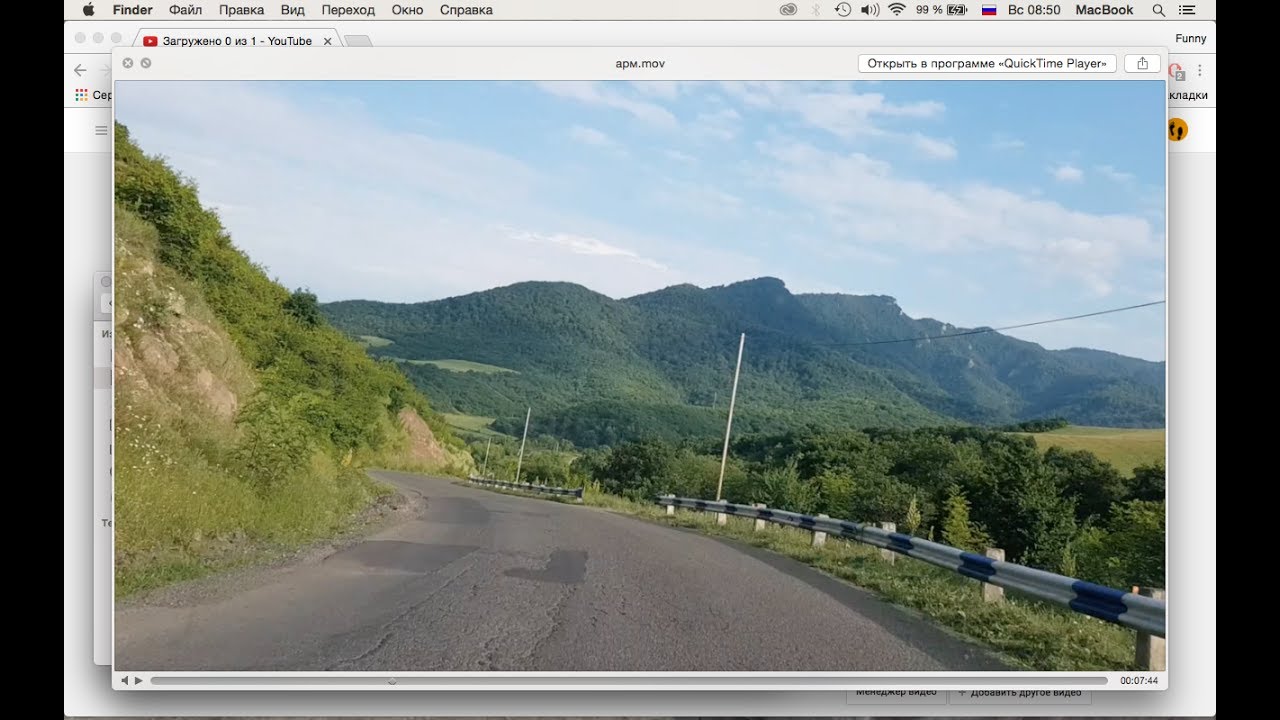Viewport: 1280px width, 720px height.
Task: Open the Apple menu
Action: (x=88, y=10)
